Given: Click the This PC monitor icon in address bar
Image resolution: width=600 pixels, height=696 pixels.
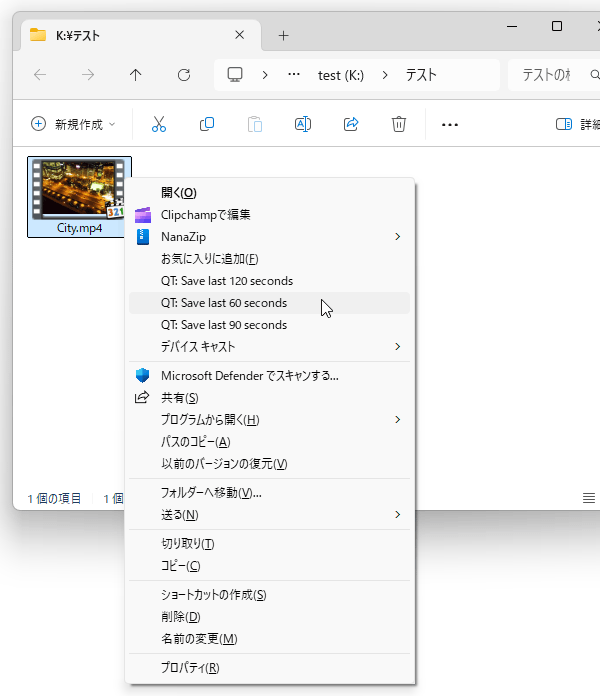Looking at the screenshot, I should (x=235, y=75).
